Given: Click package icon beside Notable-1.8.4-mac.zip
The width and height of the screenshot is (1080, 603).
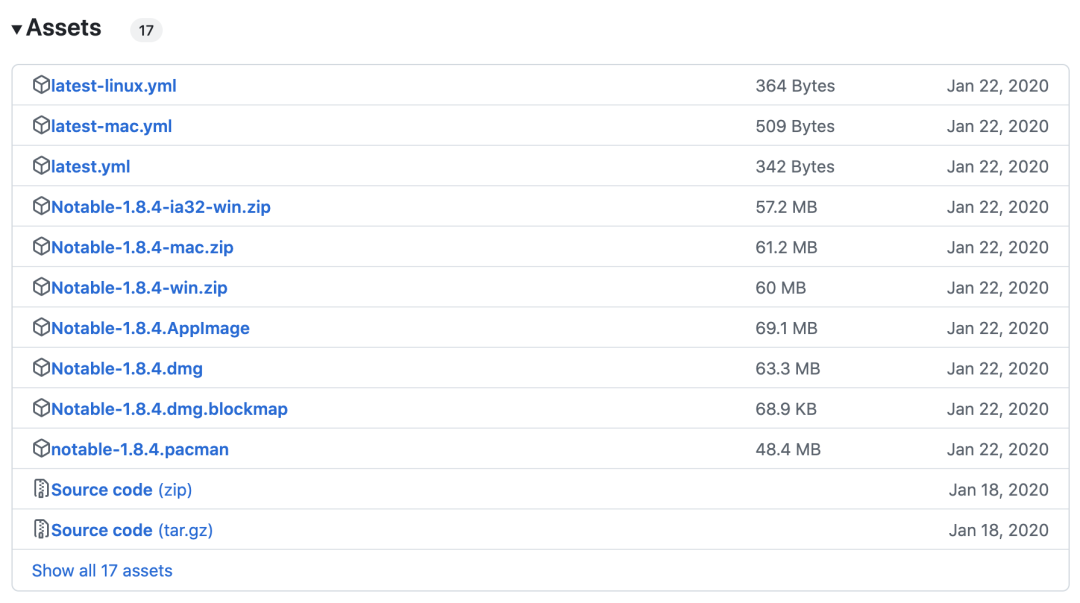Looking at the screenshot, I should click(x=41, y=247).
